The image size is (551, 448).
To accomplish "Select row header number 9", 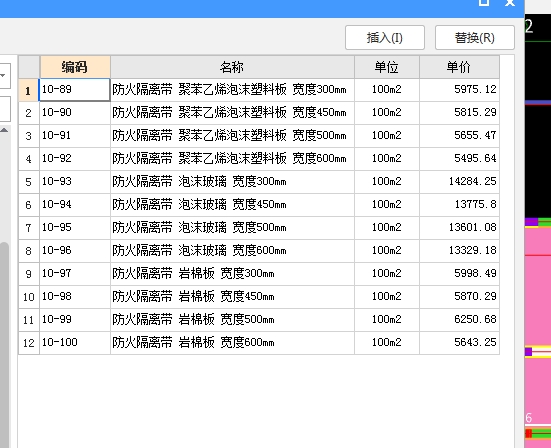I will 29,274.
